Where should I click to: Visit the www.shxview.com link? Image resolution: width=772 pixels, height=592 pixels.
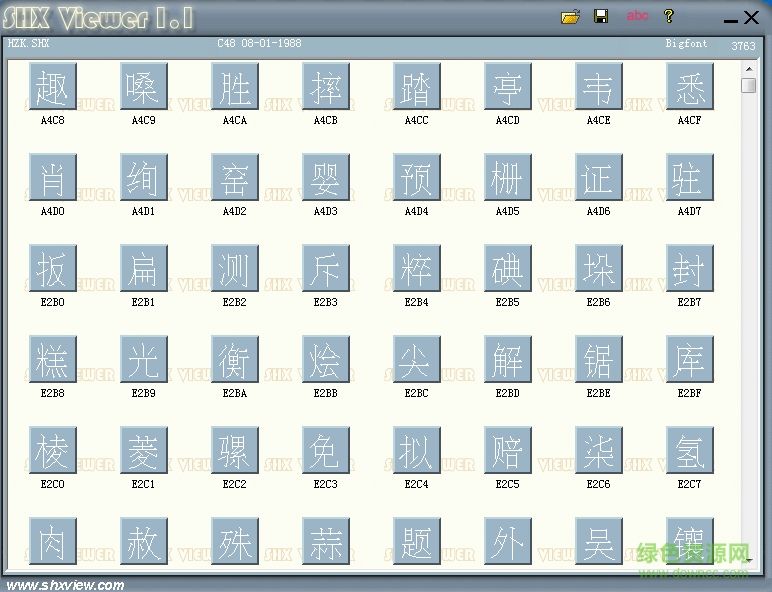(x=66, y=585)
